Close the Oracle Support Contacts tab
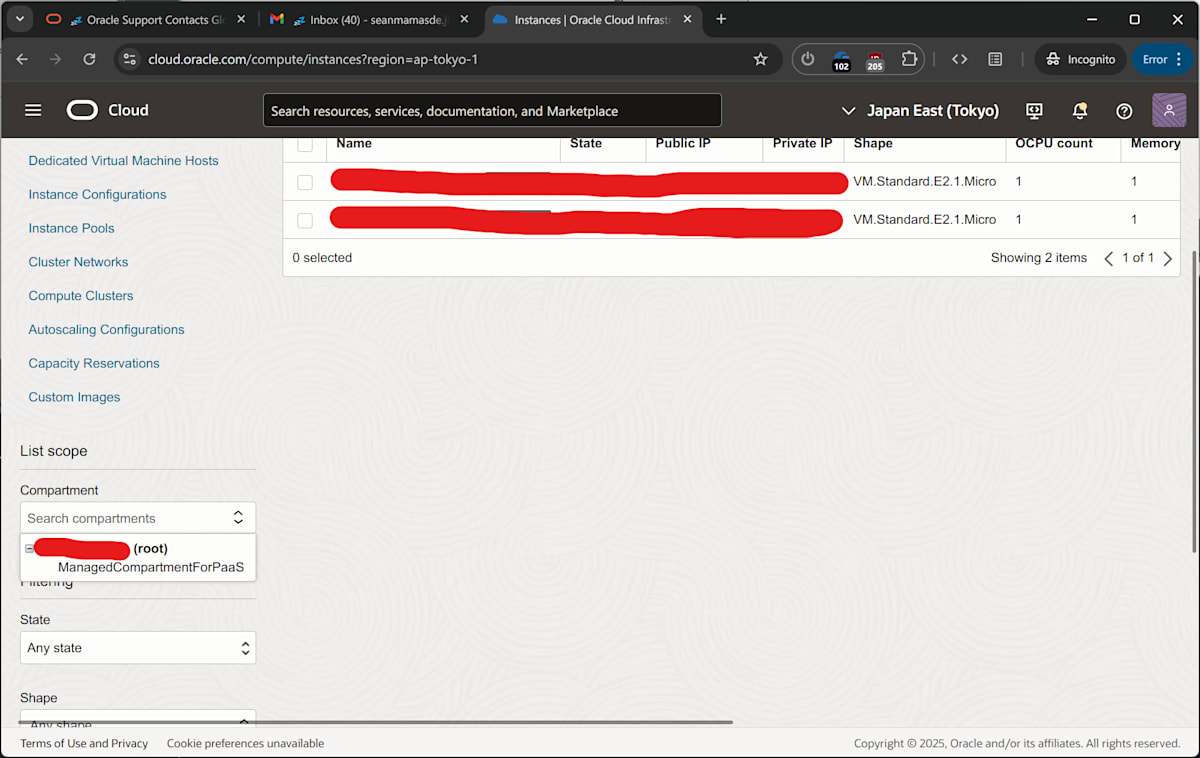Image resolution: width=1200 pixels, height=758 pixels. tap(239, 19)
